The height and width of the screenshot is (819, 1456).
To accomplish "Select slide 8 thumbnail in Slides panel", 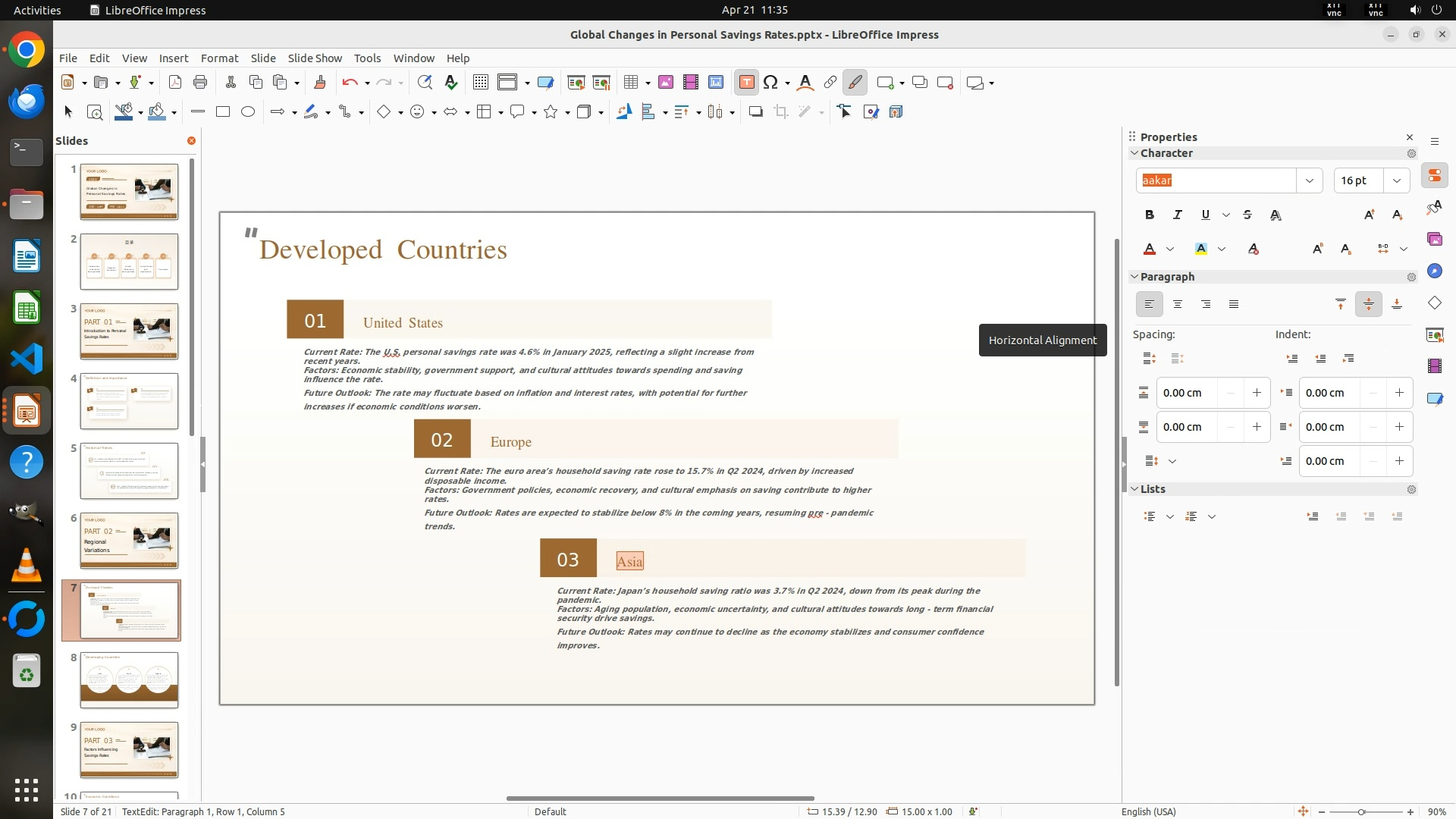I will point(129,680).
